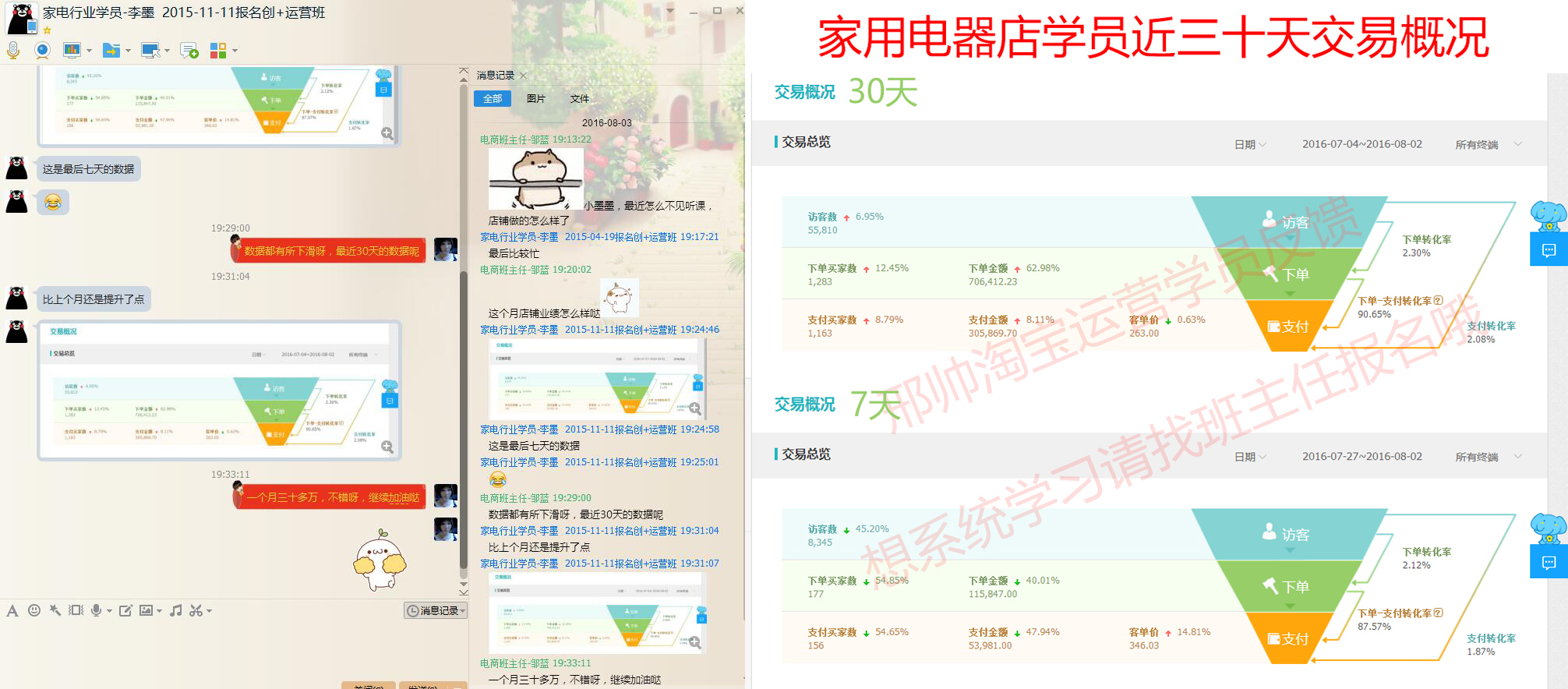This screenshot has height=689, width=1568.
Task: Open font settings with the A icon
Action: [12, 610]
